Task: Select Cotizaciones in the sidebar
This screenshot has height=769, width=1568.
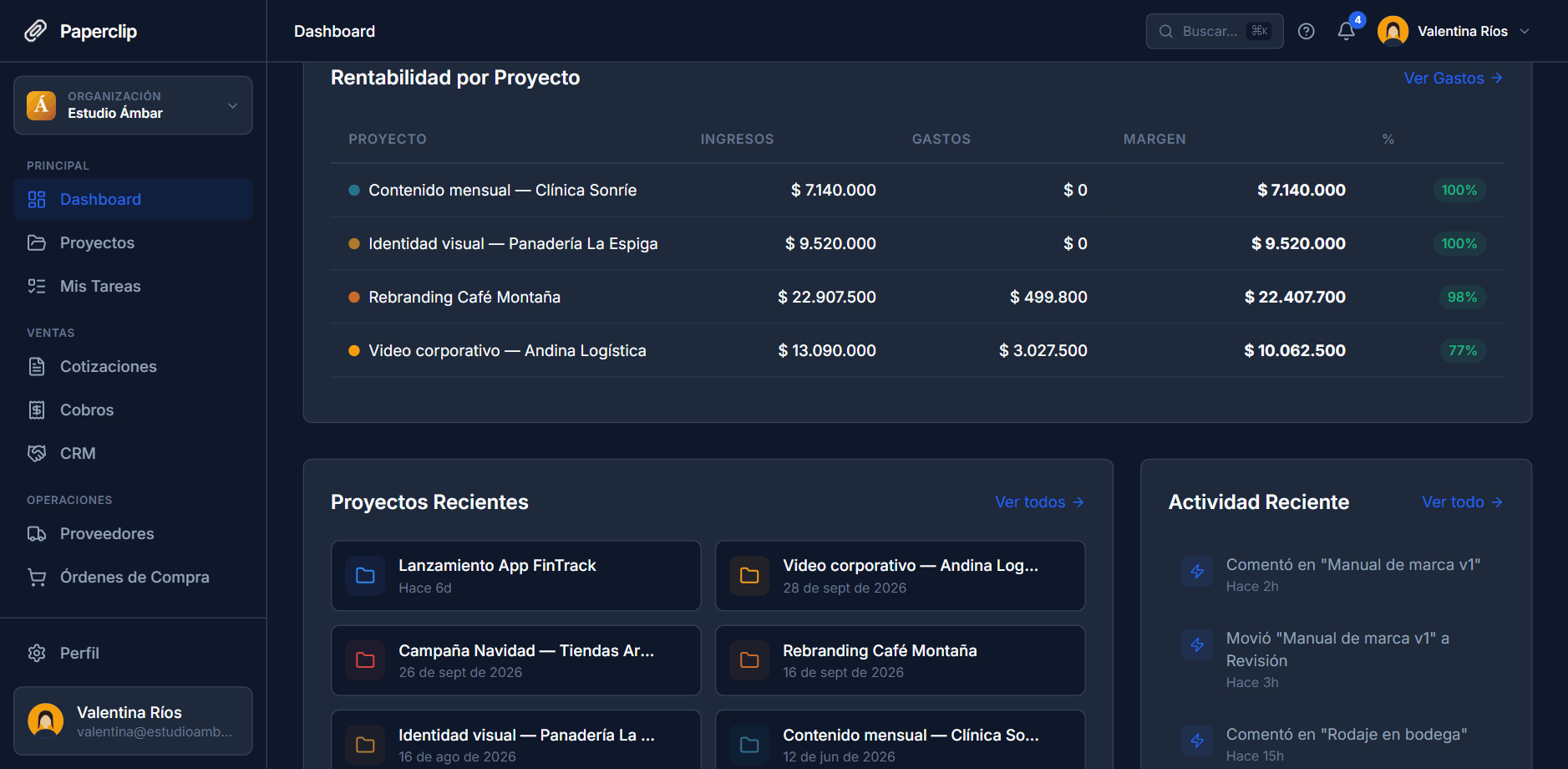Action: (133, 366)
